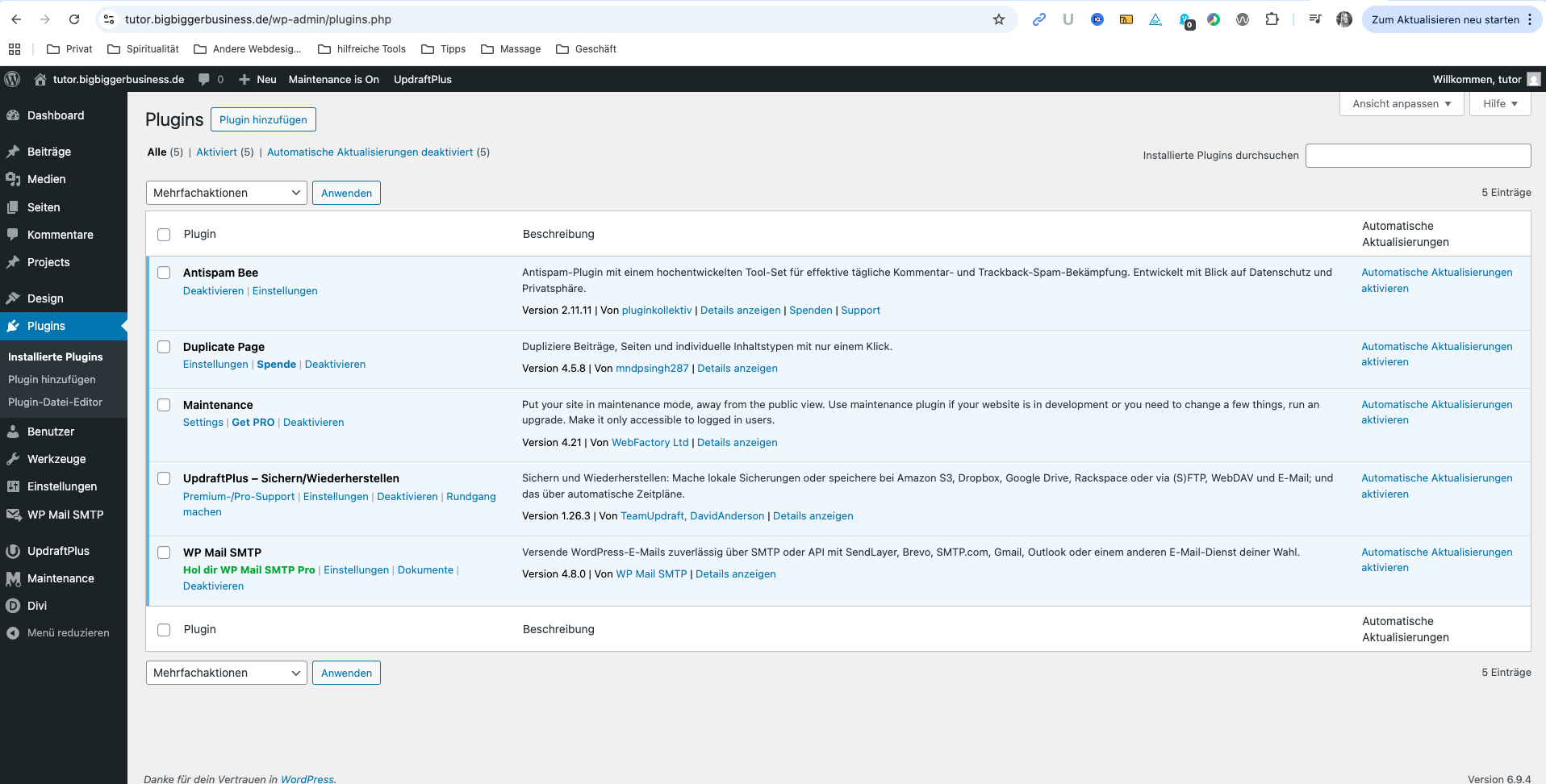Open Benutzer icon in sidebar
Image resolution: width=1546 pixels, height=784 pixels.
point(13,432)
